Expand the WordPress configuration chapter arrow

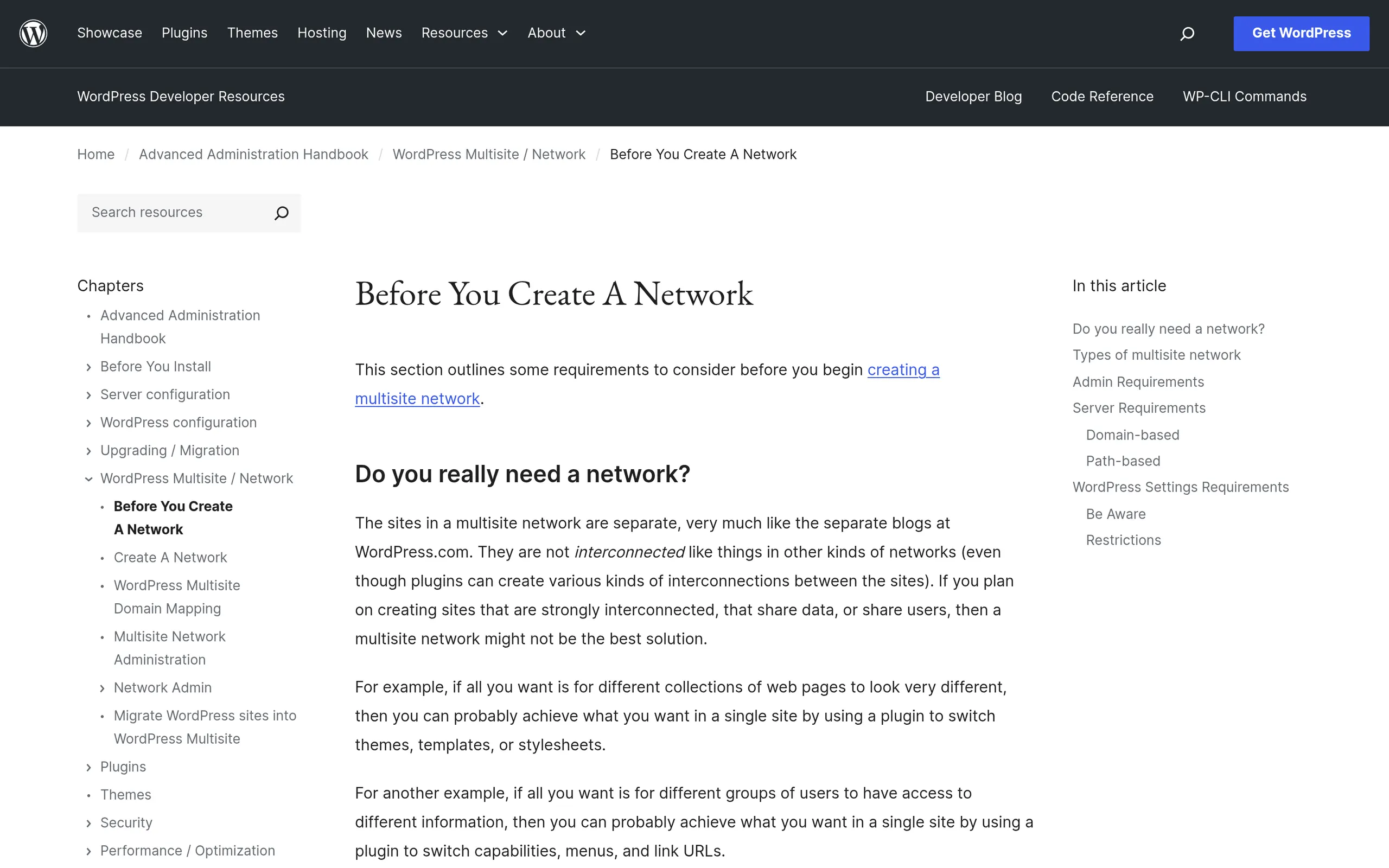(x=88, y=423)
